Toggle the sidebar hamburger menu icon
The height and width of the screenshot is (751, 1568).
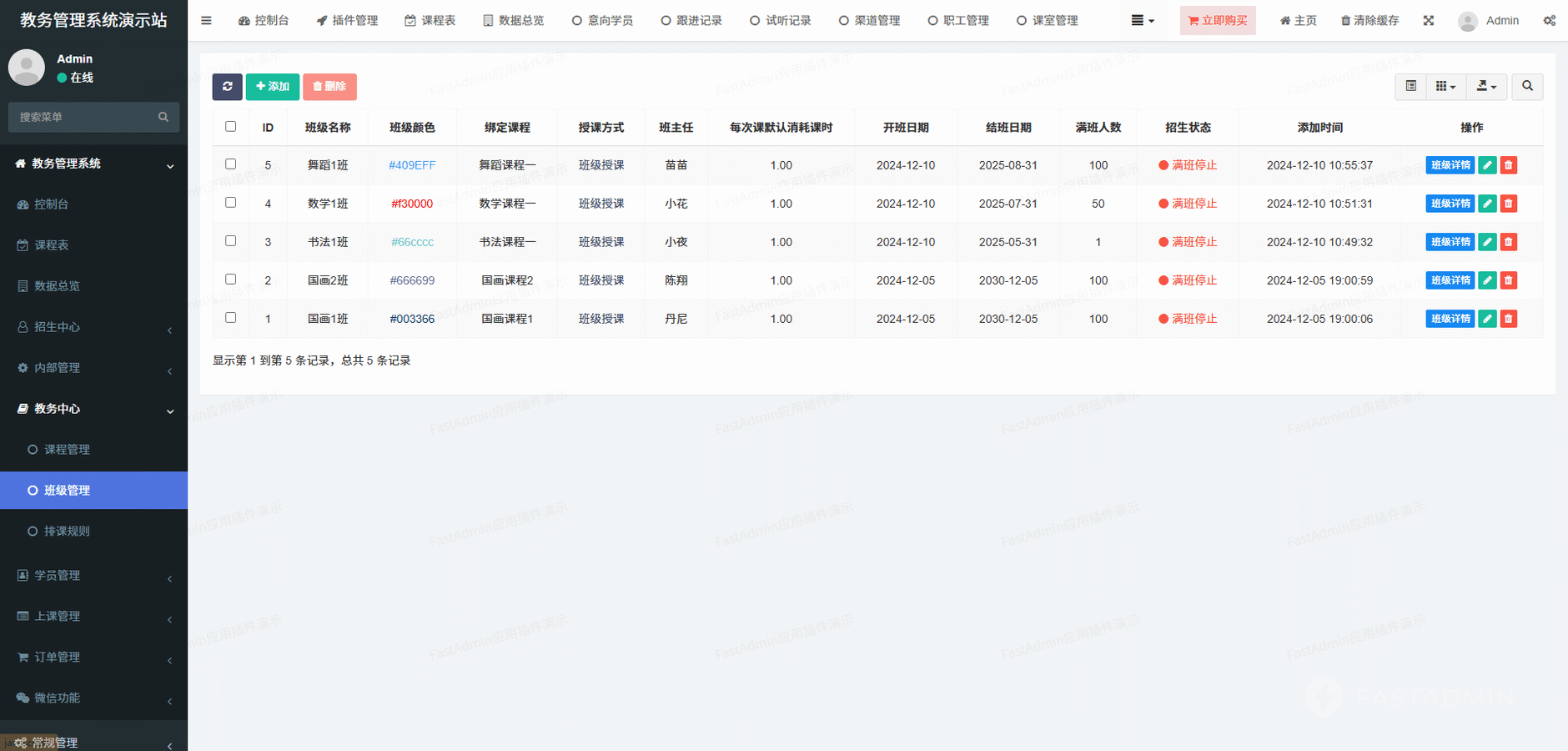point(206,21)
